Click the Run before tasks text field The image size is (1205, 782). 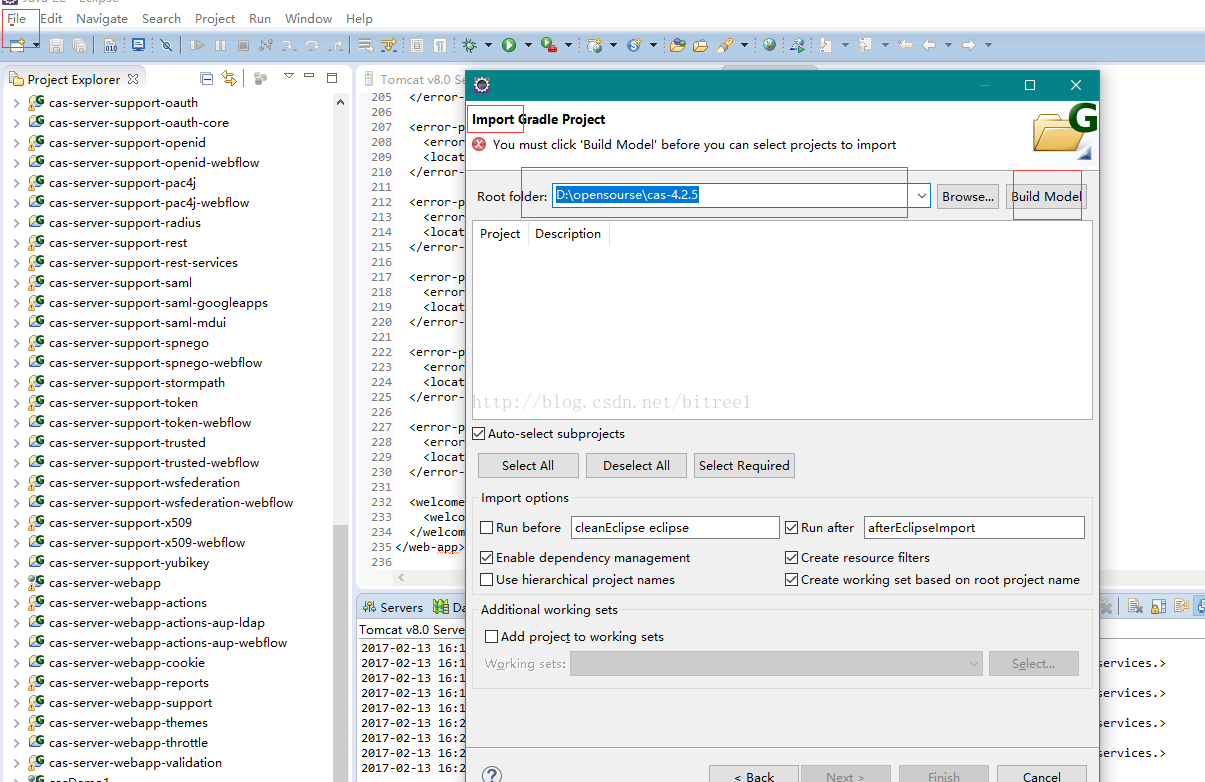pos(675,528)
